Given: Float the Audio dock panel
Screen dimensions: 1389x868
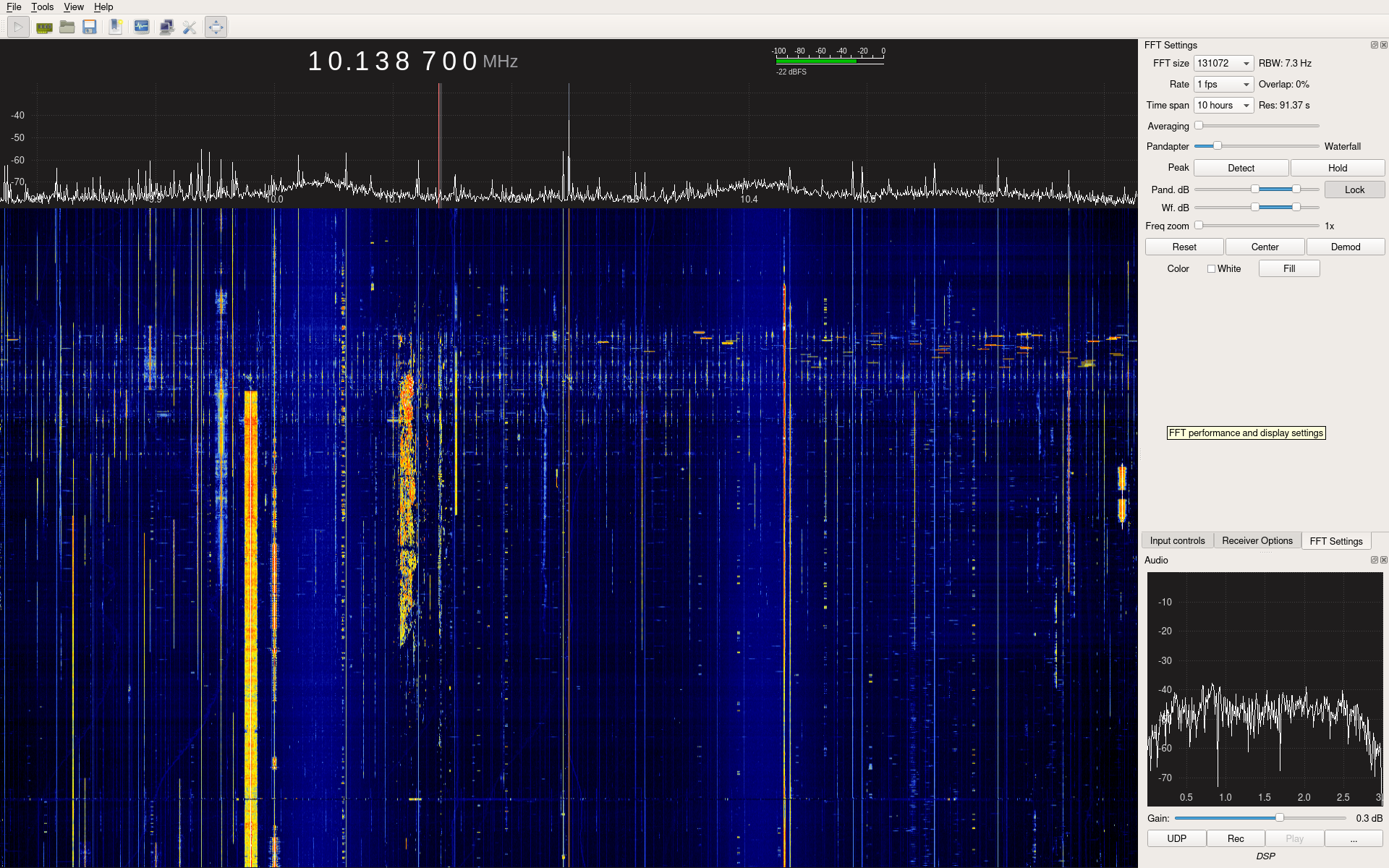Looking at the screenshot, I should (1374, 560).
